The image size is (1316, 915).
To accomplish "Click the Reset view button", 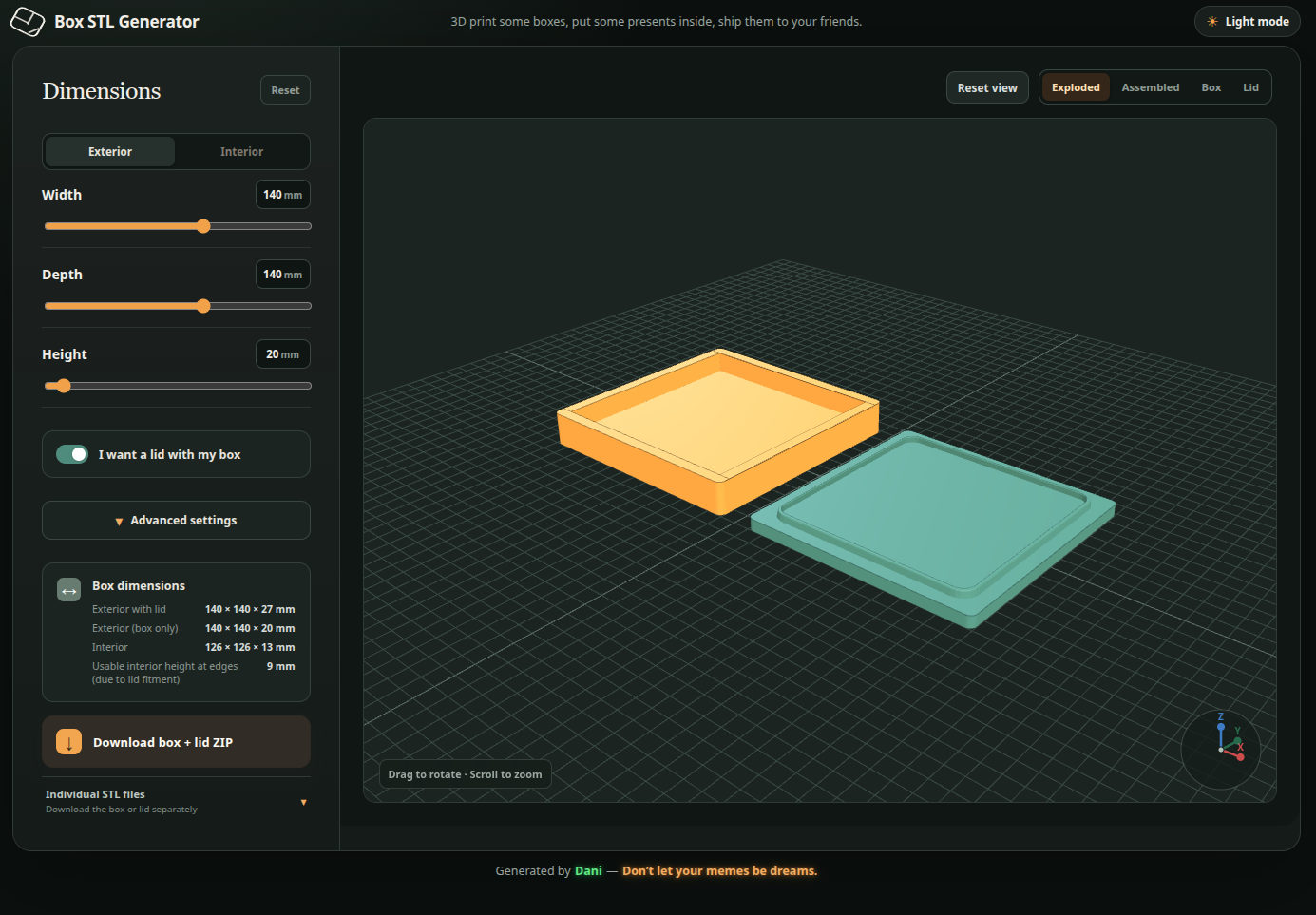I will pos(987,87).
